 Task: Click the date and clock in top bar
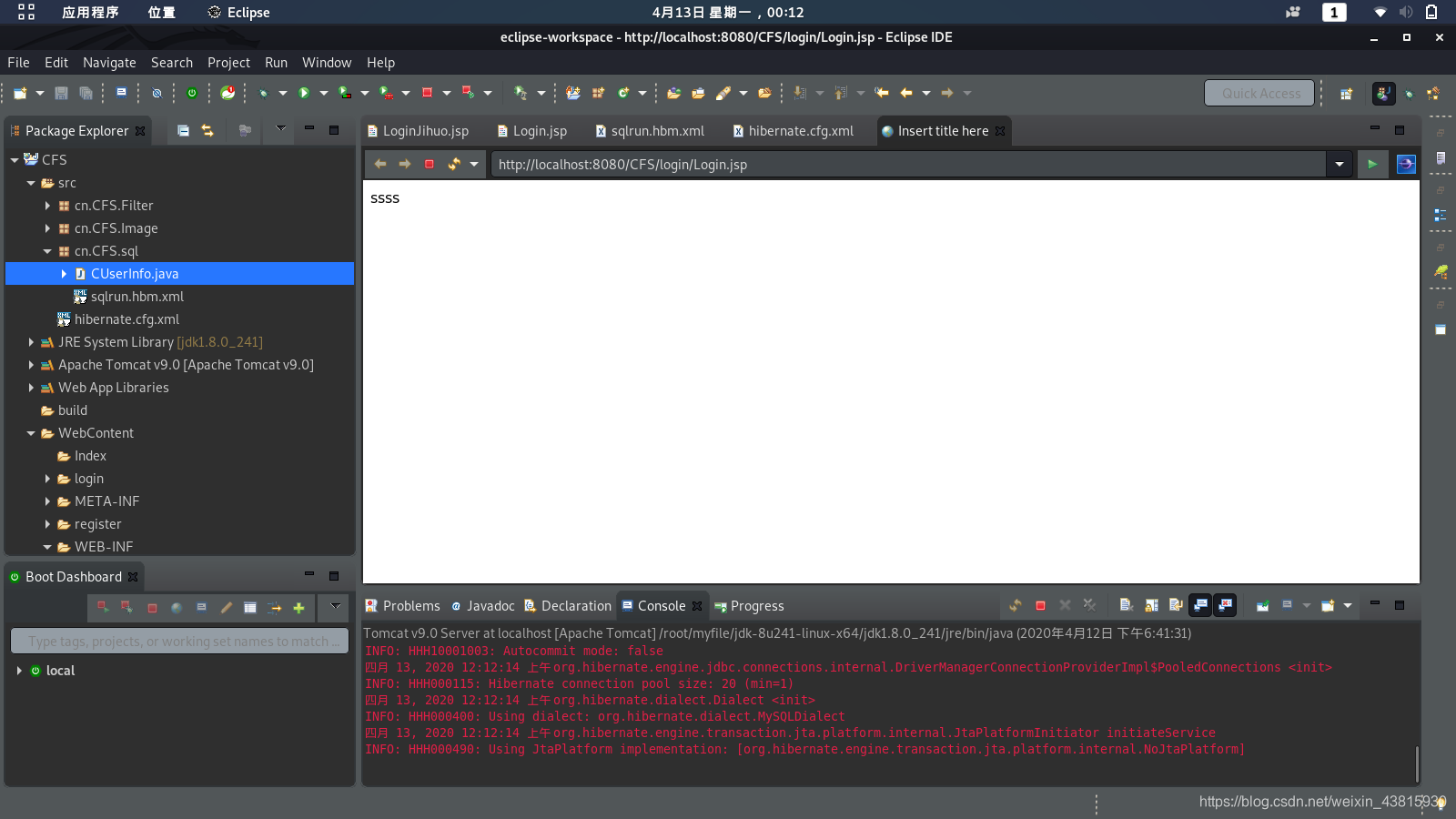(x=728, y=12)
